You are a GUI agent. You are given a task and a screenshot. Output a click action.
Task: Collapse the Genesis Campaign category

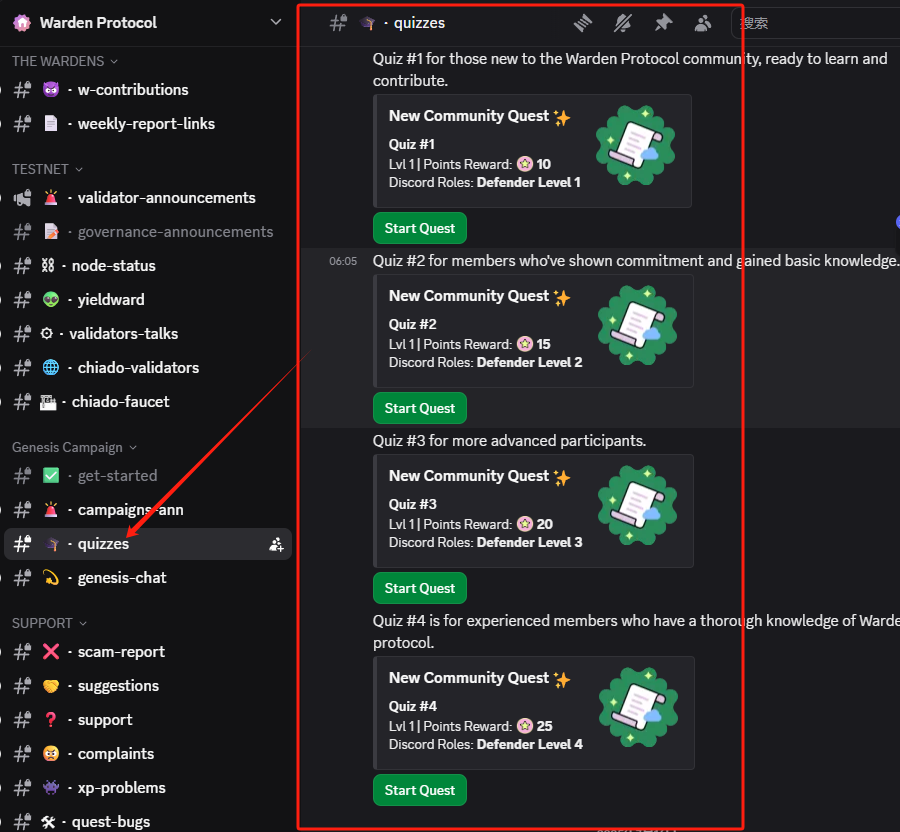pos(74,448)
